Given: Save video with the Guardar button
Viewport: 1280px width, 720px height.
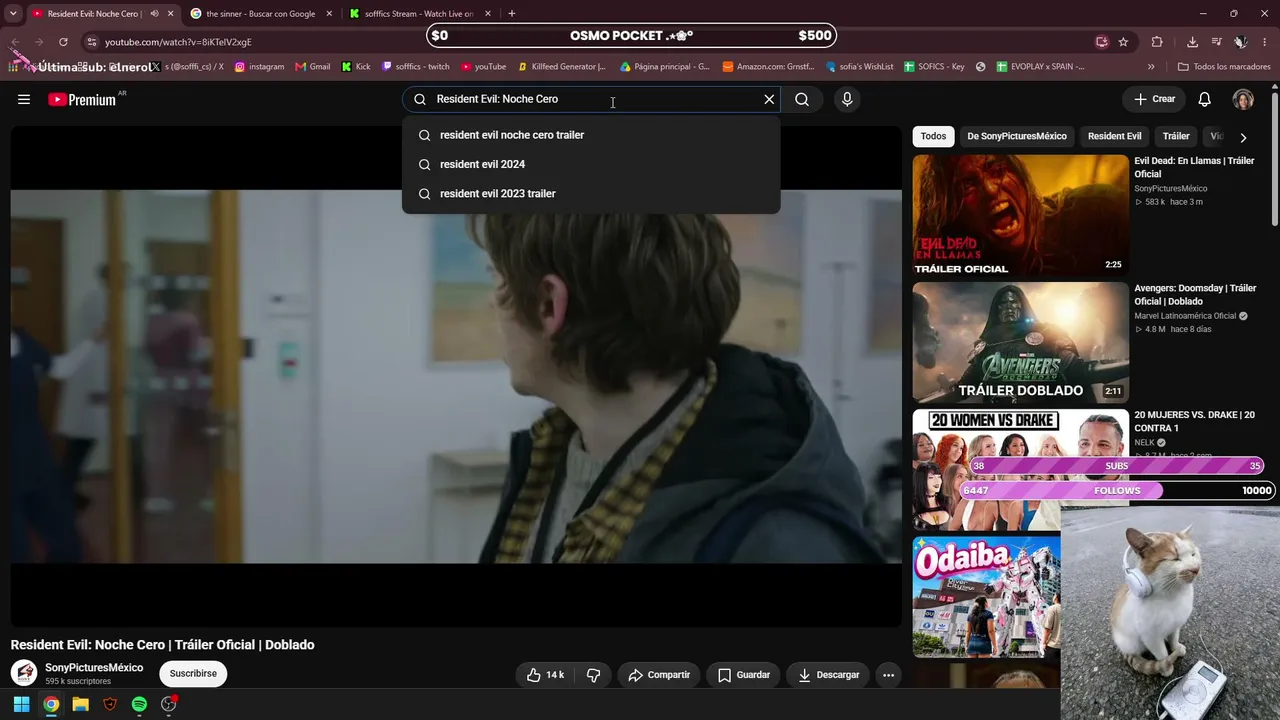Looking at the screenshot, I should pos(744,675).
